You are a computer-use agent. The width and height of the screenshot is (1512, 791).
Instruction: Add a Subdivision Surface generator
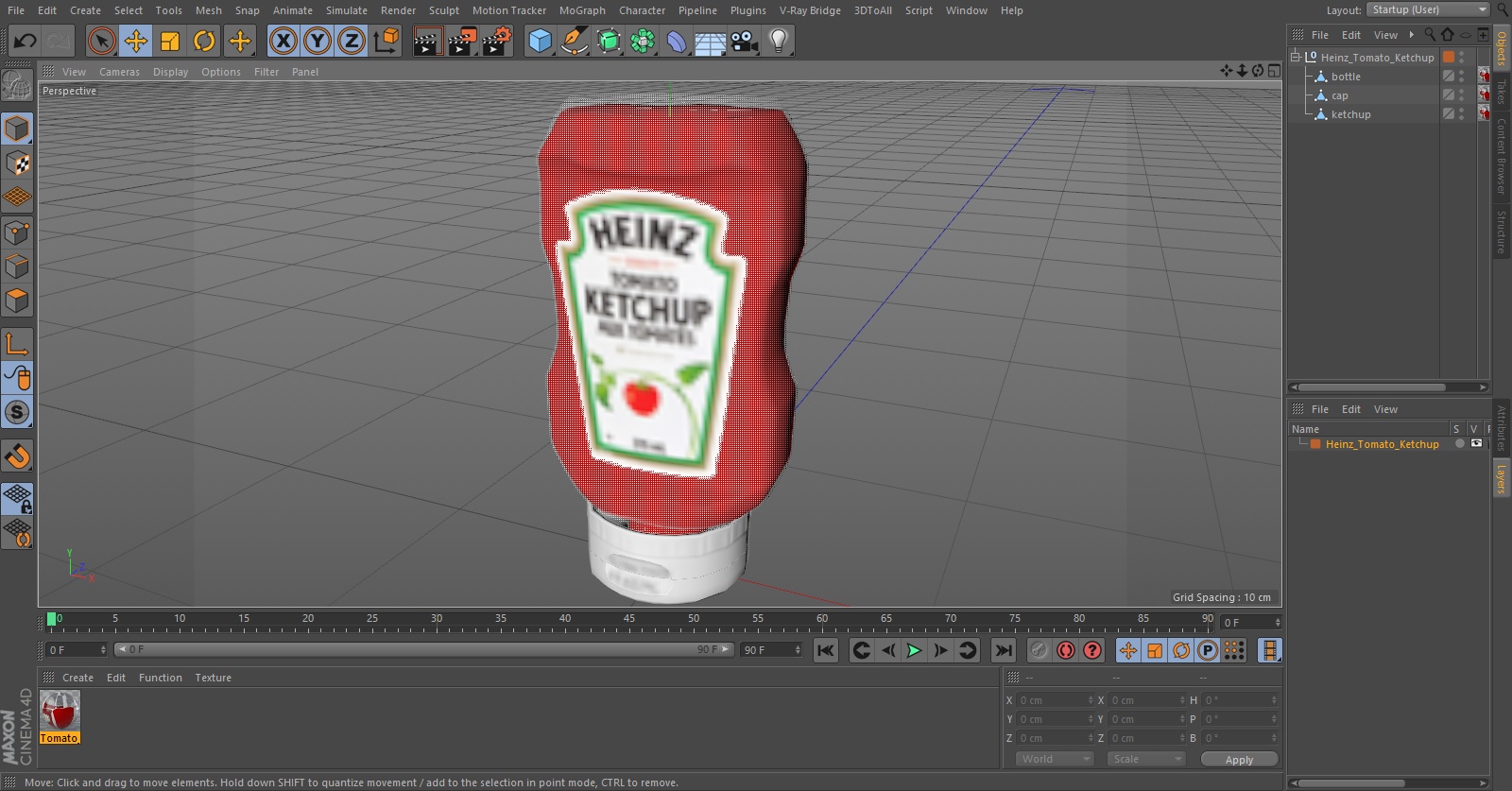point(609,41)
